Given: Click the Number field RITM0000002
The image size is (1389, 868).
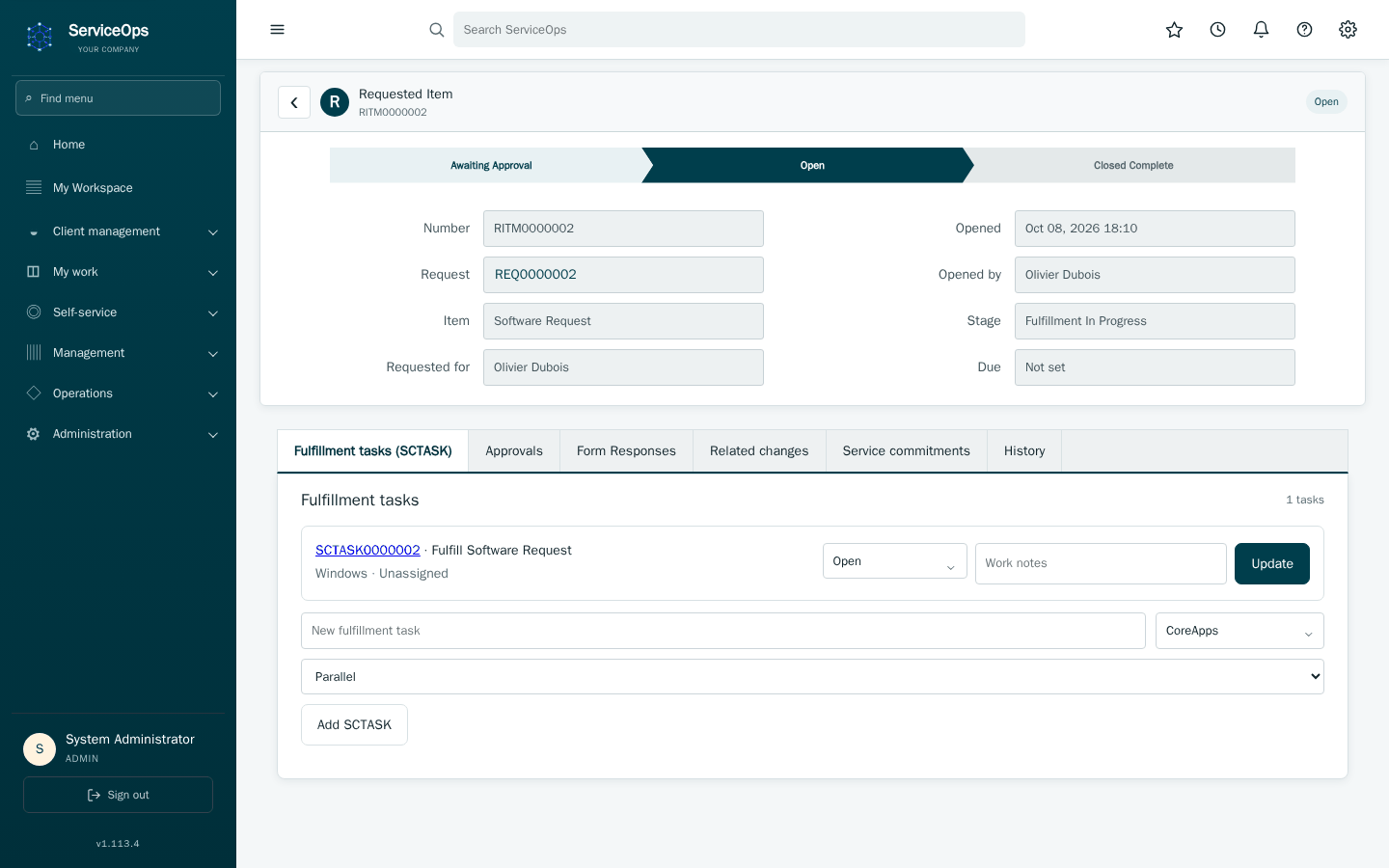Looking at the screenshot, I should pyautogui.click(x=623, y=229).
